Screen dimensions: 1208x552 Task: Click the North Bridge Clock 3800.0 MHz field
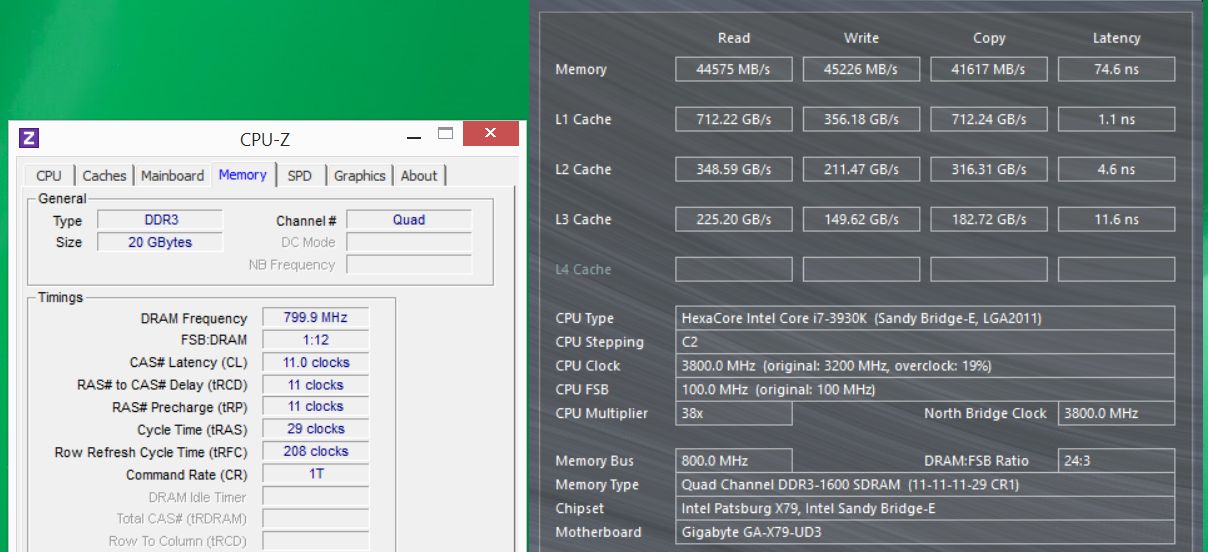coord(1117,413)
